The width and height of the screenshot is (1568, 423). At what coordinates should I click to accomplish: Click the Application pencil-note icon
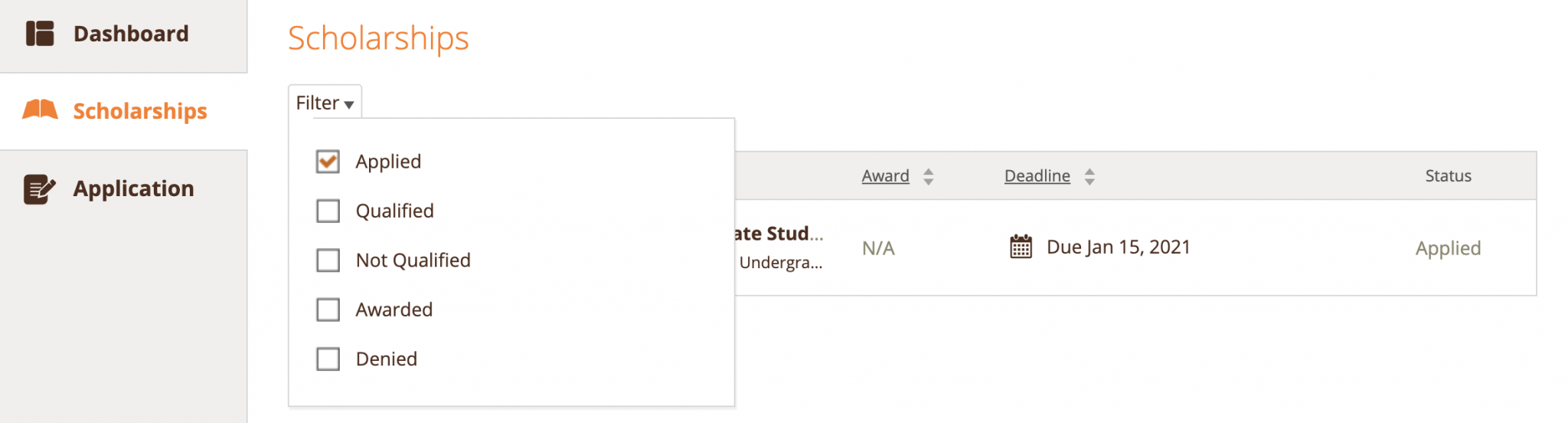pos(40,189)
